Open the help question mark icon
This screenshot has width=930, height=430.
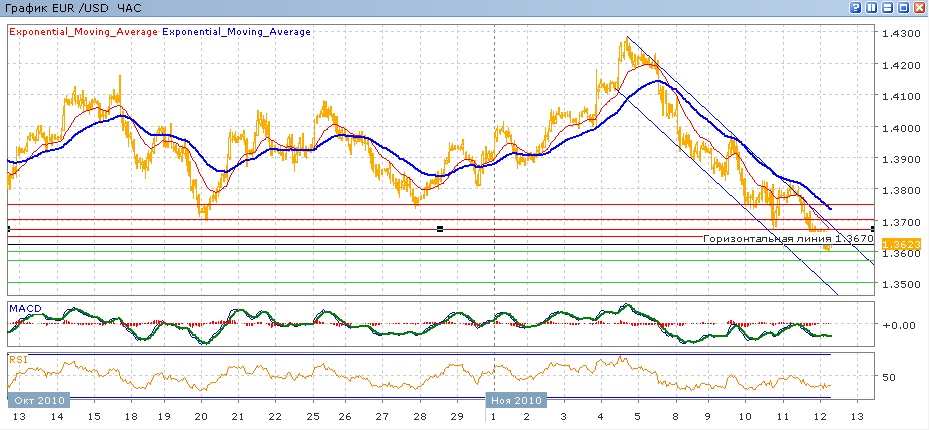[856, 8]
